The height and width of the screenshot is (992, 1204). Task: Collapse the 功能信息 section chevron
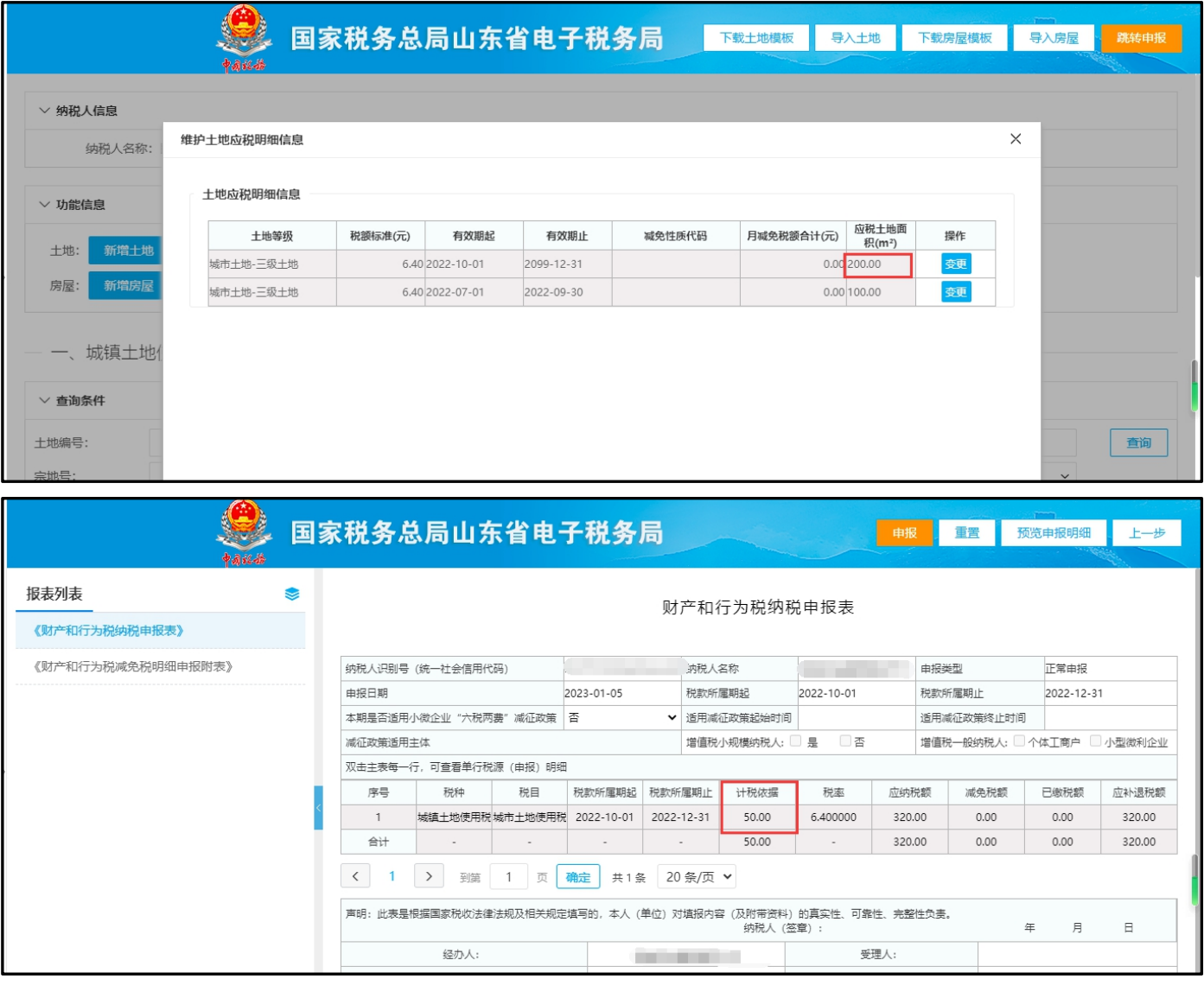[45, 205]
